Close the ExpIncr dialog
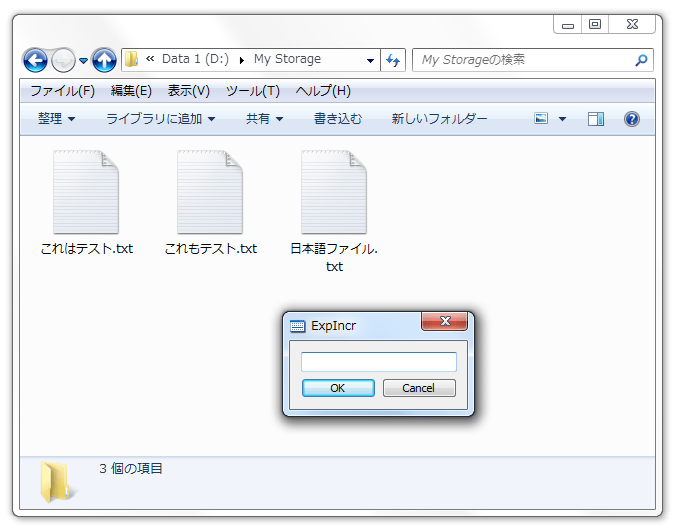This screenshot has width=676, height=530. [444, 321]
